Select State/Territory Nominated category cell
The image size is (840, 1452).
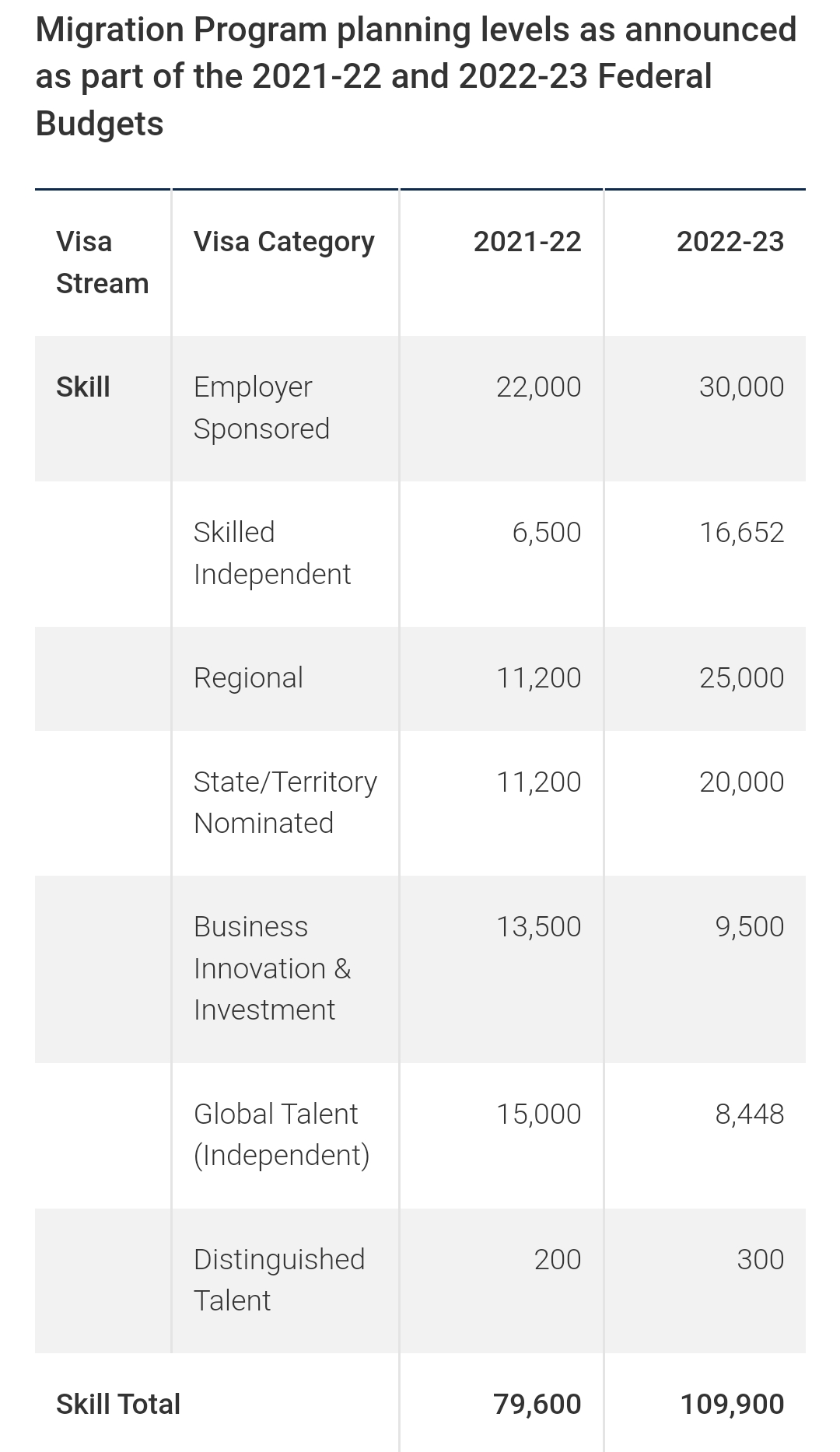pyautogui.click(x=285, y=802)
